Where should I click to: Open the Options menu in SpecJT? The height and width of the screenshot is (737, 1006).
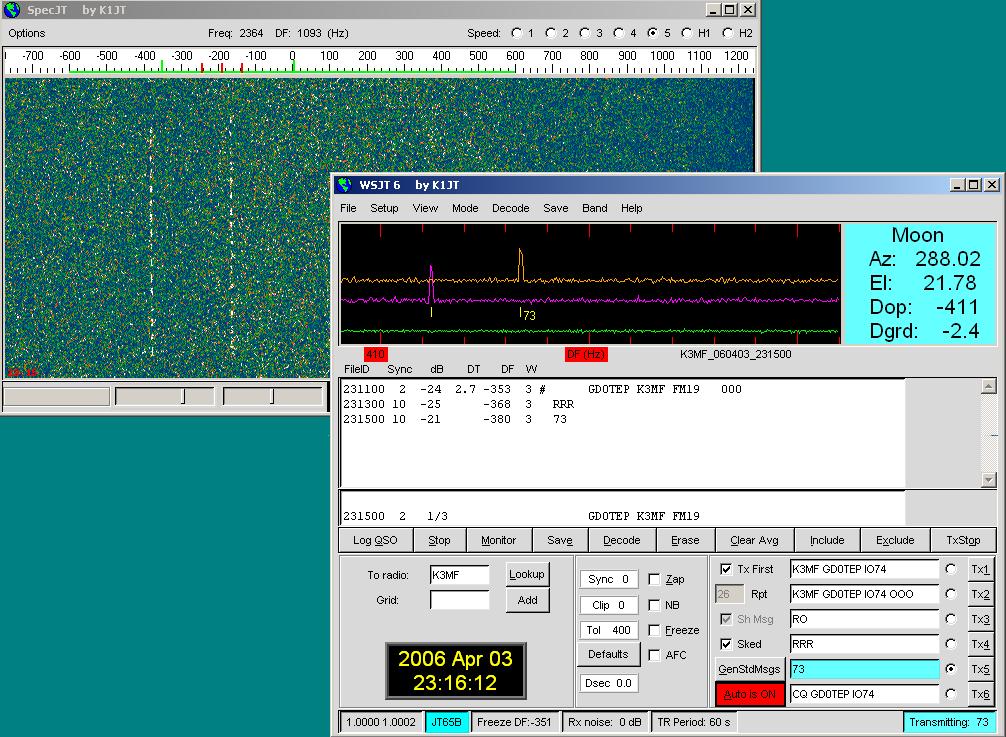(x=27, y=33)
